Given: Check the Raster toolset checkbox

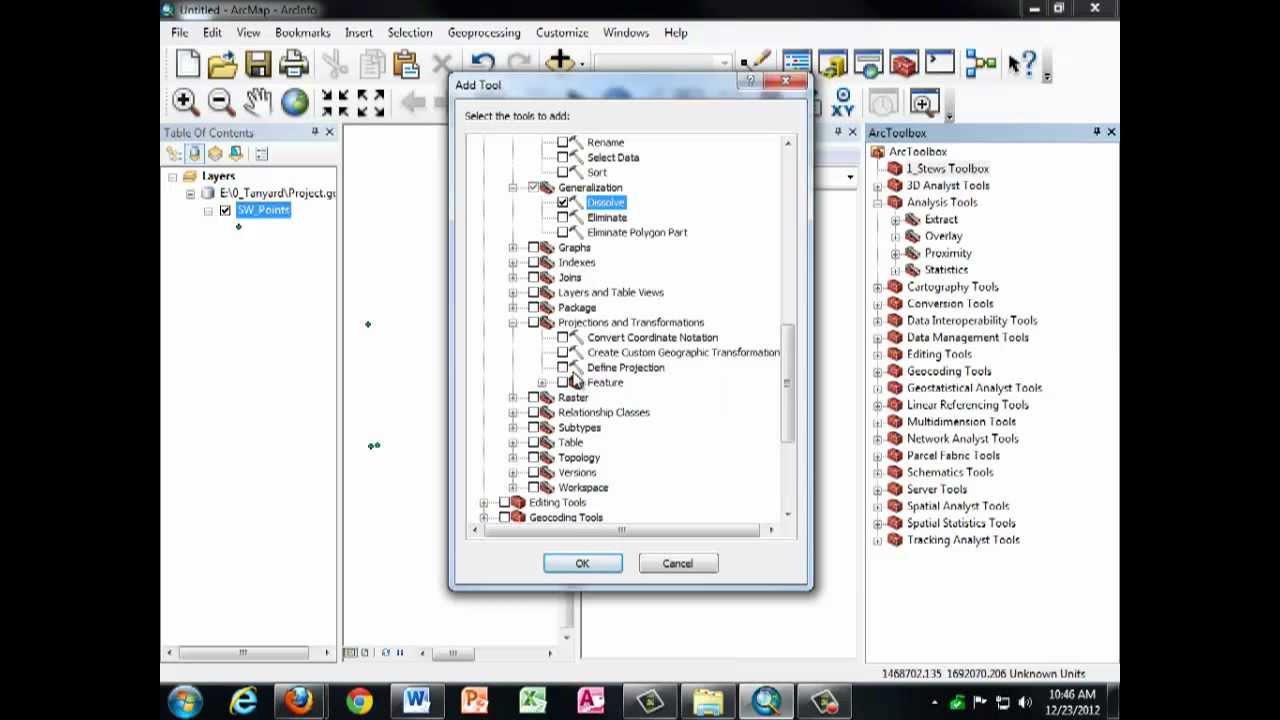Looking at the screenshot, I should 533,397.
